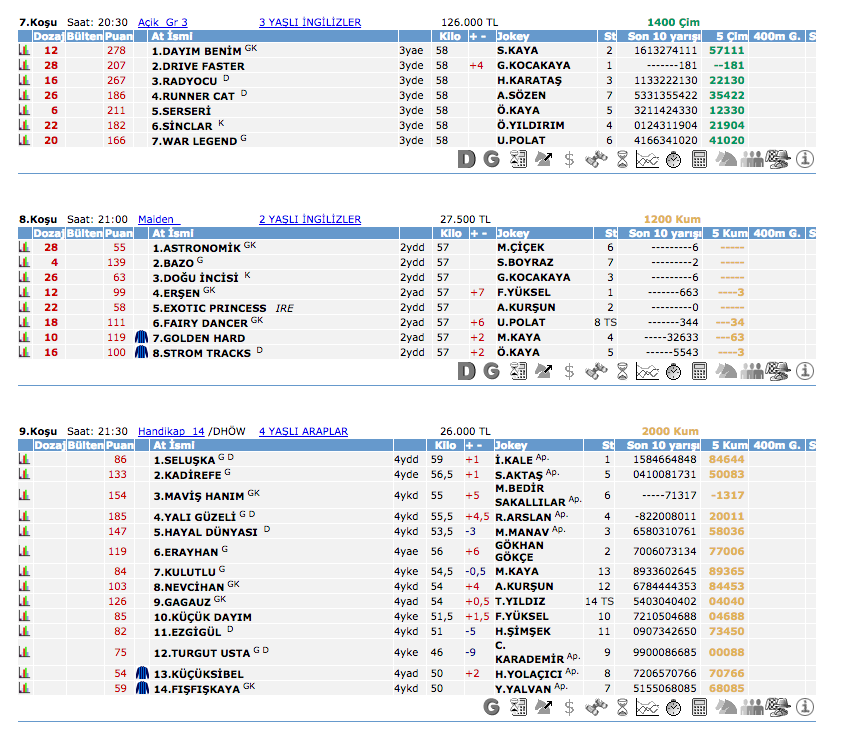Open the 3 YAŞLI İNGİLİZLER link
Screen dimensions: 853x741
coord(309,22)
